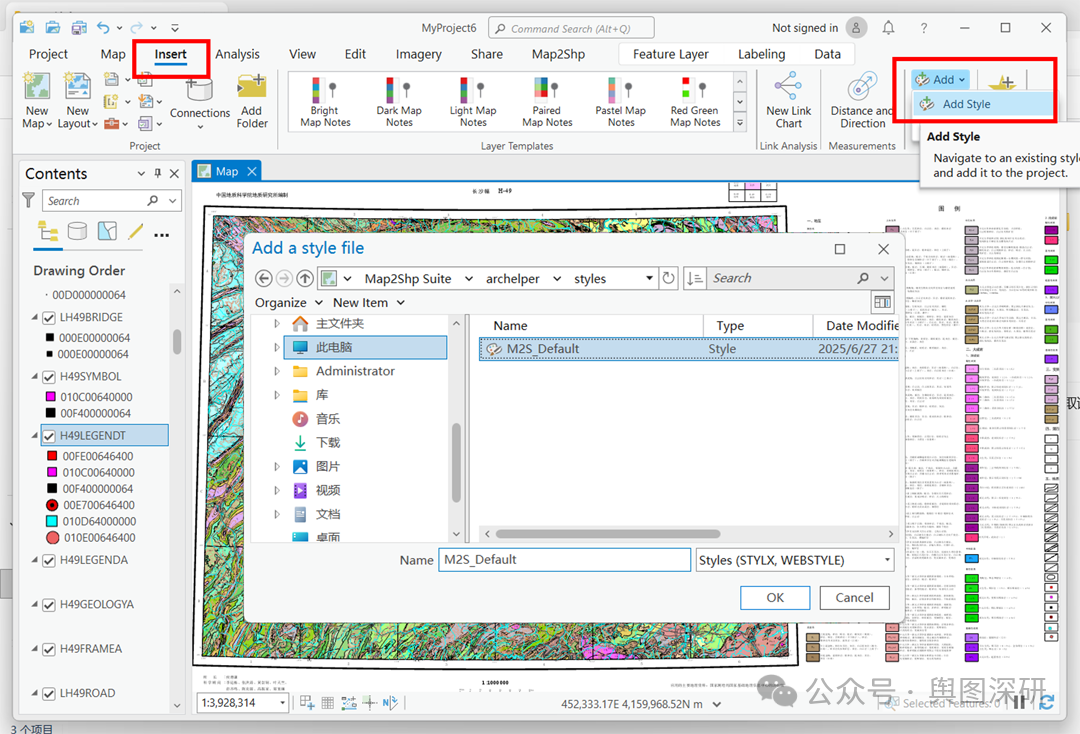Click the Cancel button

854,598
